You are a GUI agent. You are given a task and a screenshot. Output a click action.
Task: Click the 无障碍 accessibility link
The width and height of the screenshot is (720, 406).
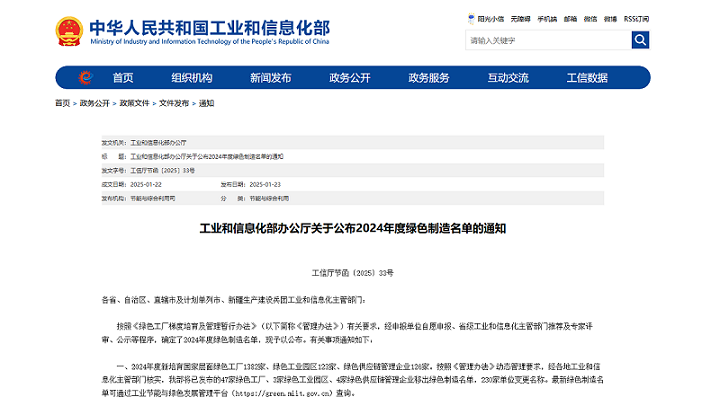point(520,18)
